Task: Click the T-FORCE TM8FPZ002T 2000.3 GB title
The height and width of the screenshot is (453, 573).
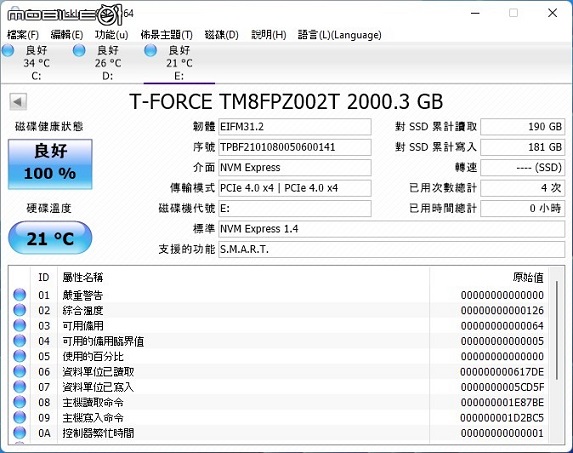Action: pos(286,102)
